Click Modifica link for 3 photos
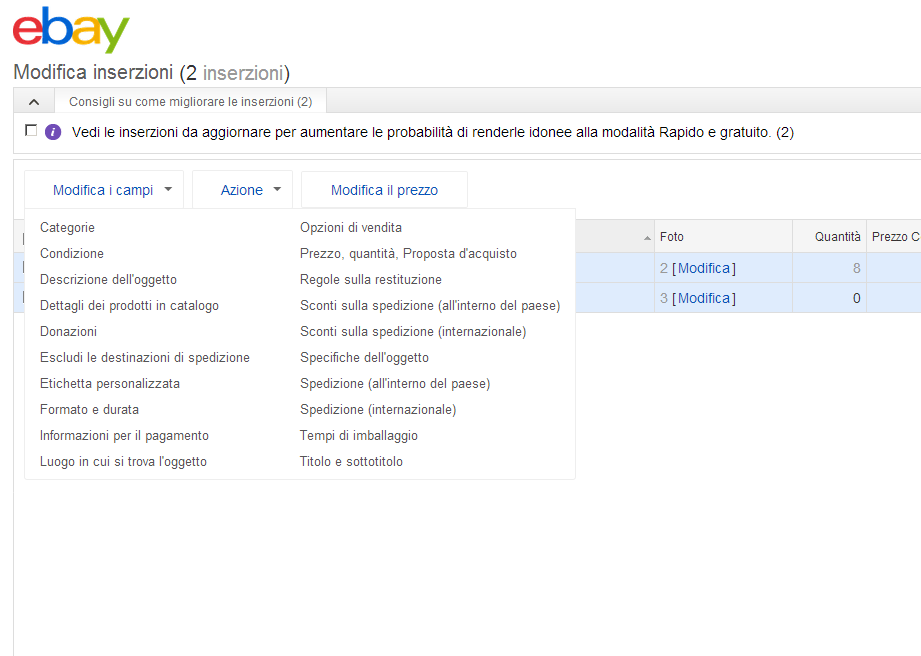Image resolution: width=921 pixels, height=656 pixels. coord(704,298)
